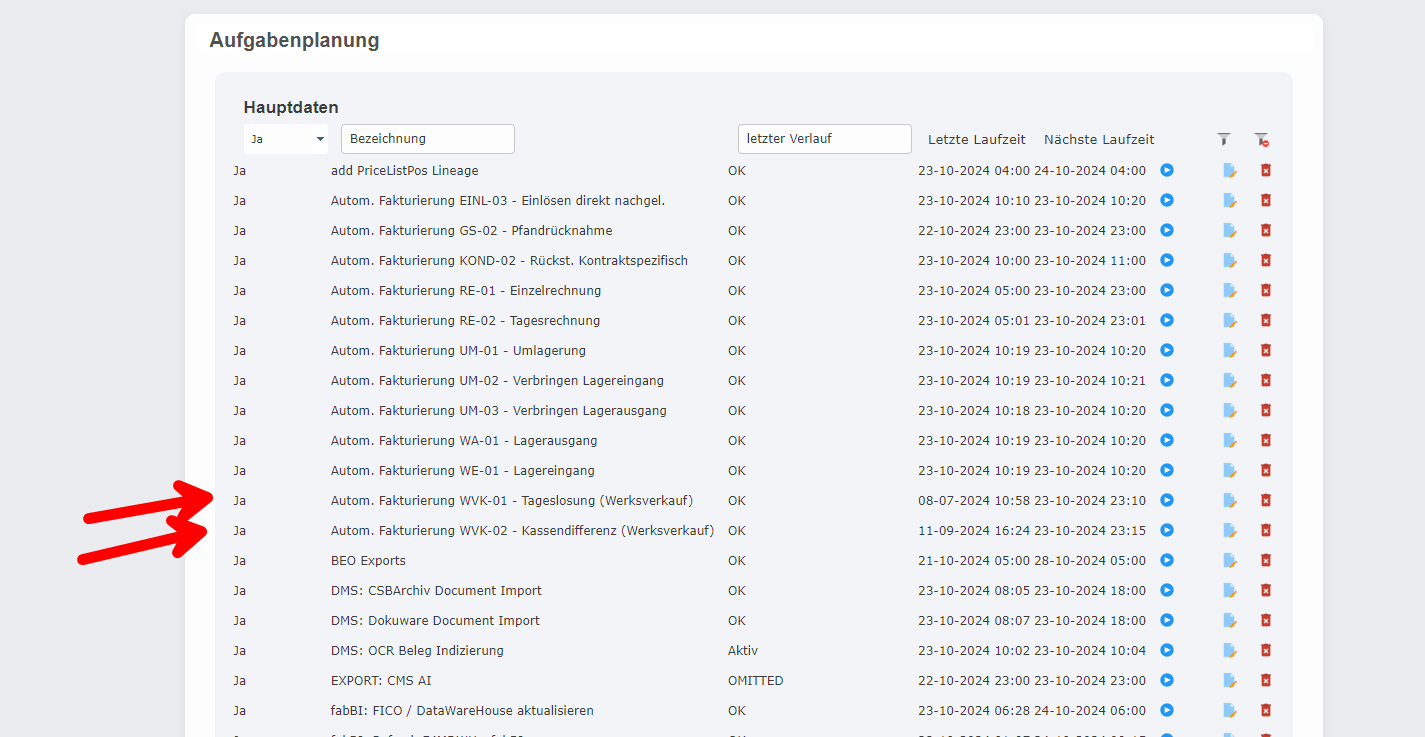Edit the "Autom. Fakturierung RE-01 - Einzelrechnung" entry

[1228, 290]
